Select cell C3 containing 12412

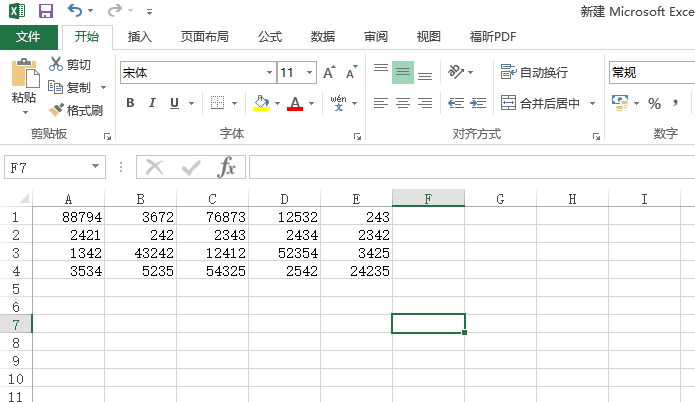click(x=213, y=252)
